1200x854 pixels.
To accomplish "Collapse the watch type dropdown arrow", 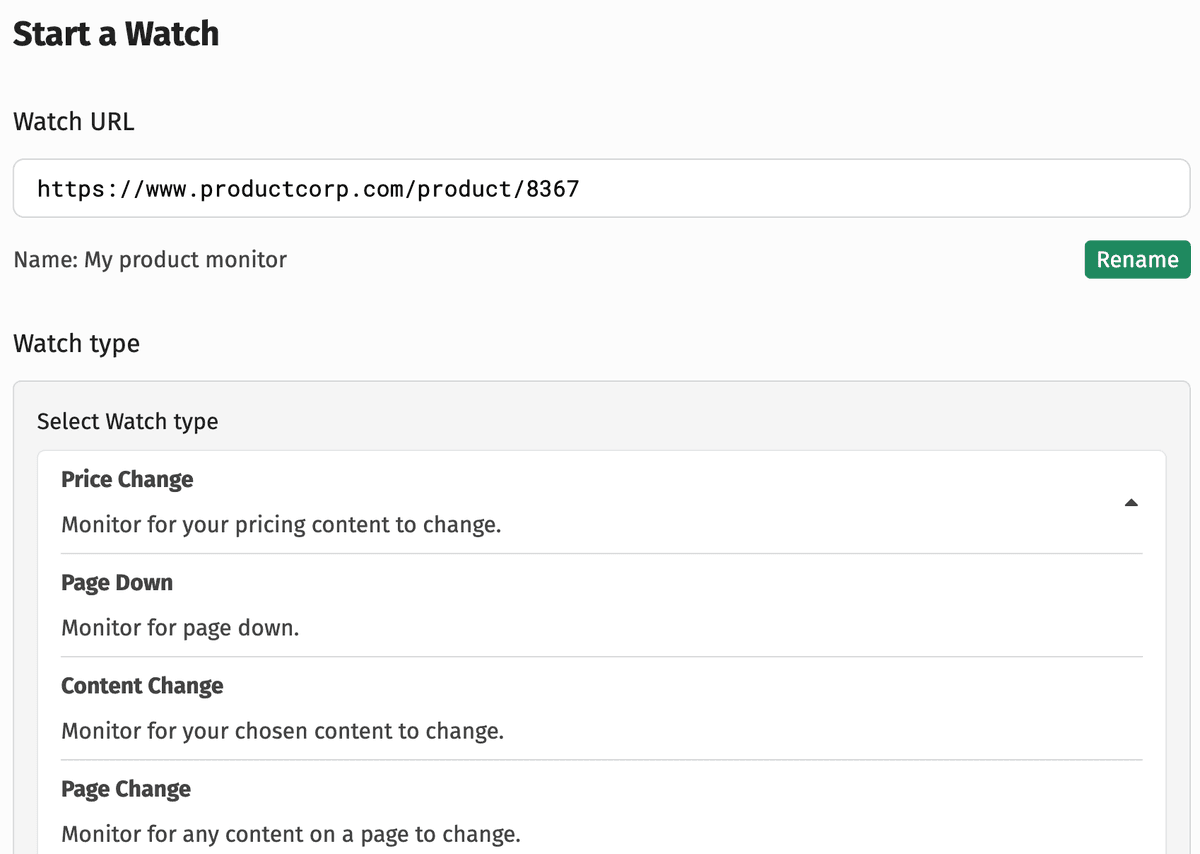I will [x=1131, y=503].
